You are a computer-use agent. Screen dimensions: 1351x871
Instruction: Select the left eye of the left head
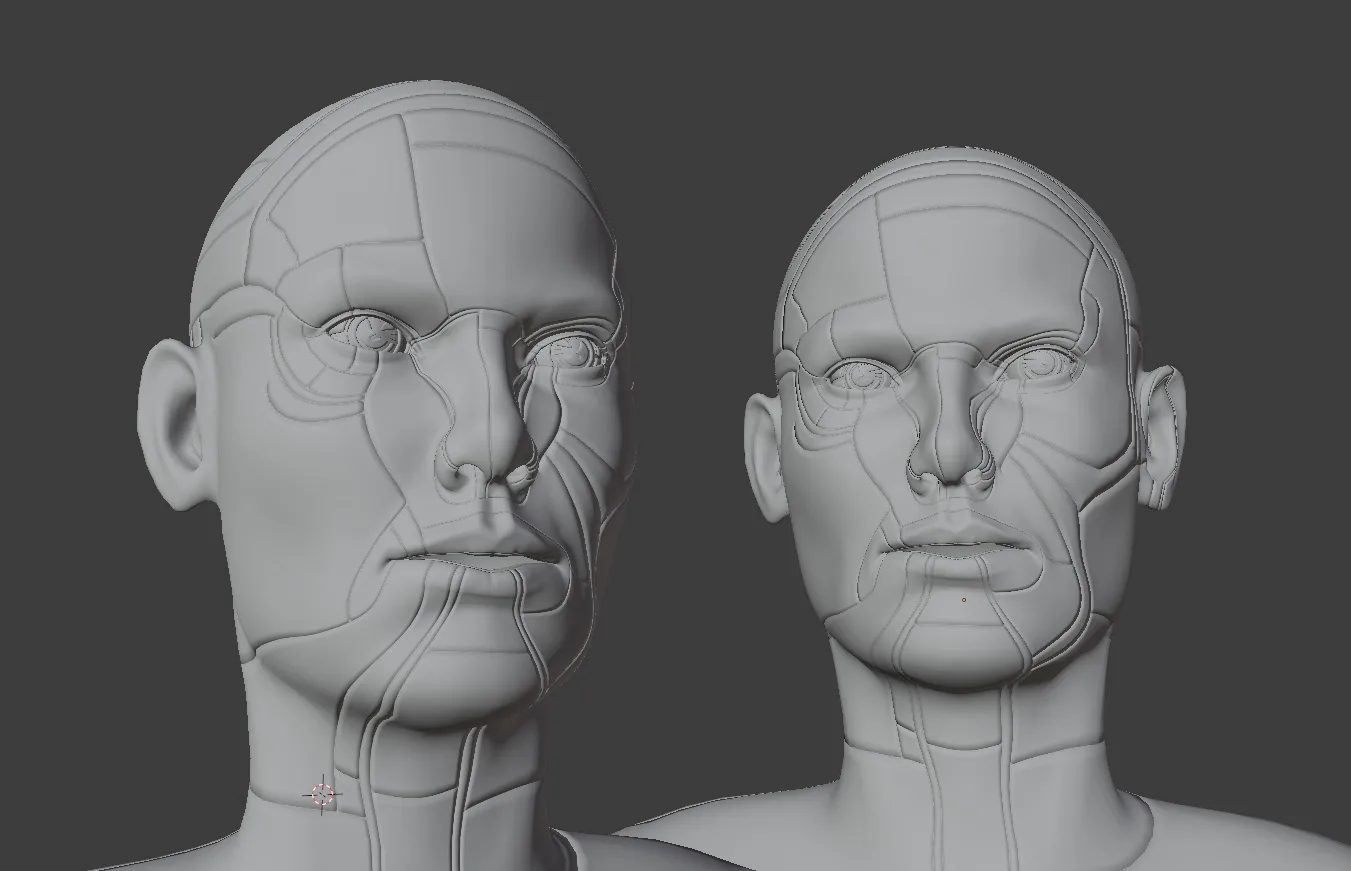pos(365,335)
